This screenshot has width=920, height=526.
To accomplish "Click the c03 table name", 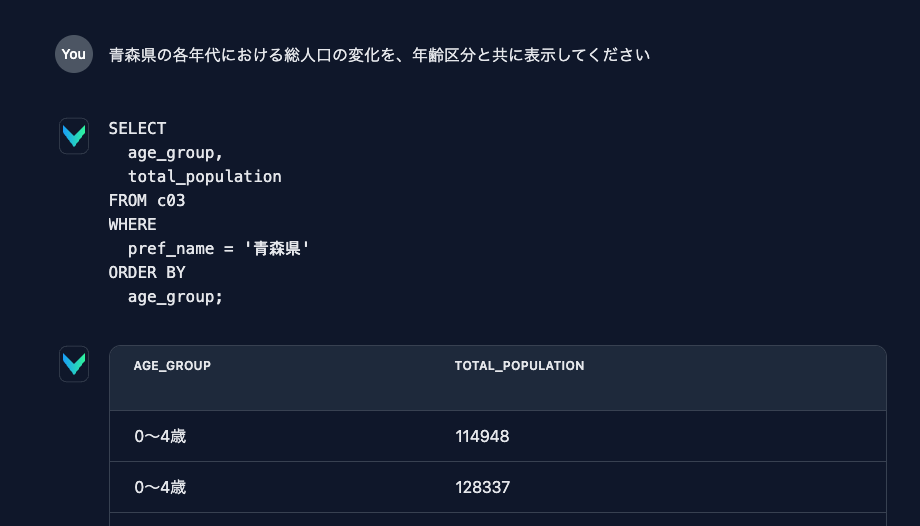I will (x=171, y=201).
